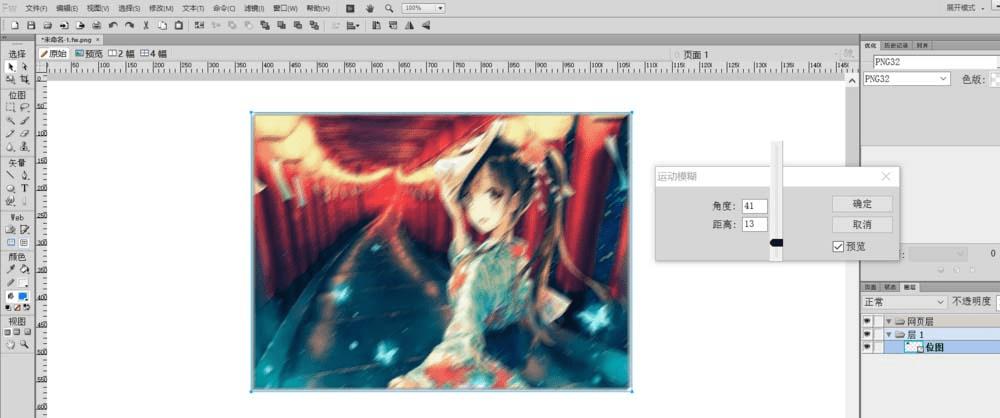Select the Magic Wand tool
The width and height of the screenshot is (1000, 418).
click(x=10, y=120)
